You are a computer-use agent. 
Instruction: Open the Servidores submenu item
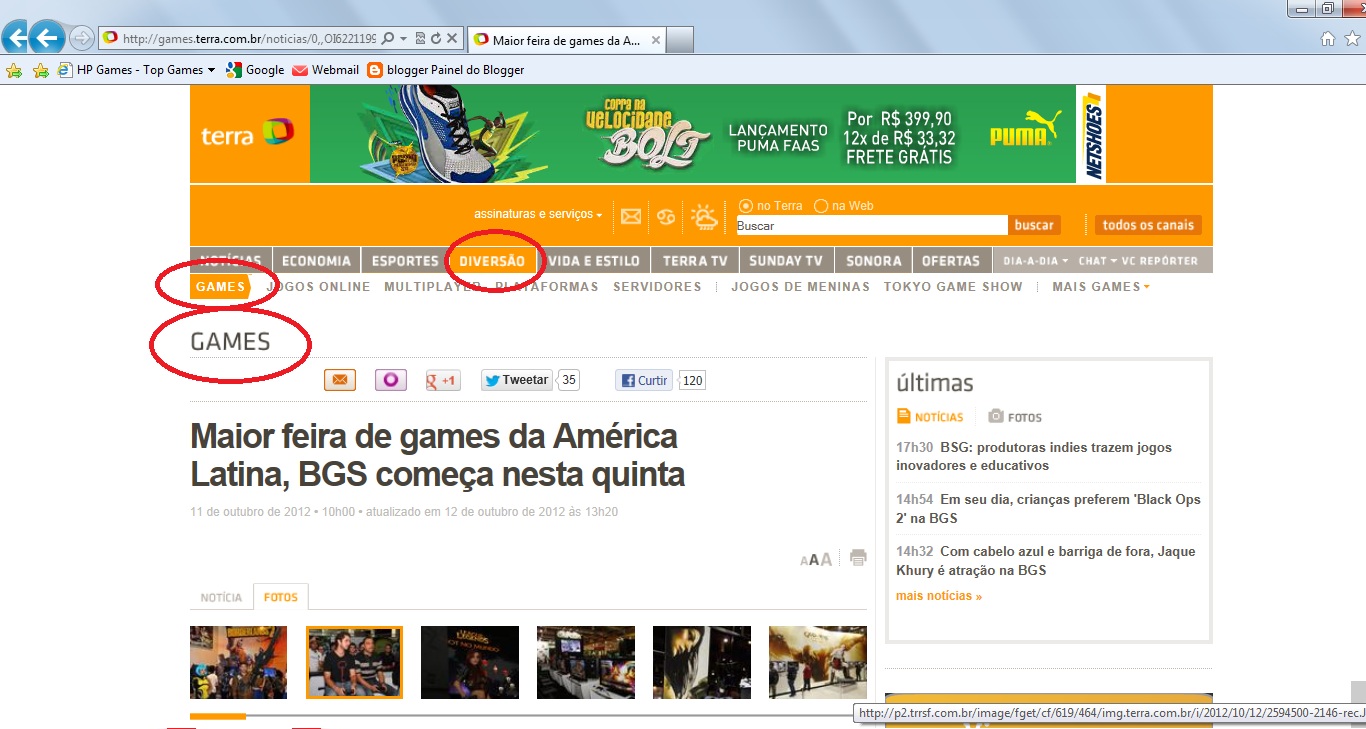pos(657,287)
